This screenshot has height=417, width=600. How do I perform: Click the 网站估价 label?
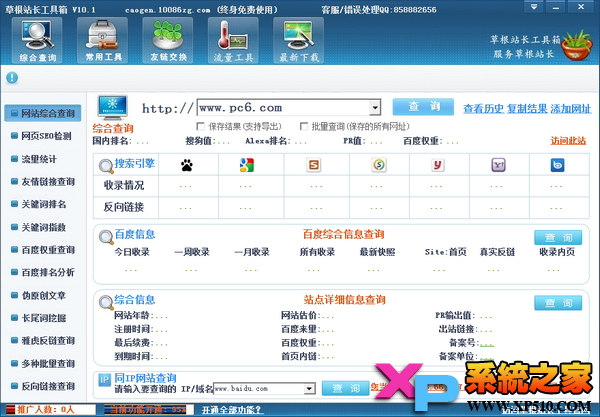[299, 316]
